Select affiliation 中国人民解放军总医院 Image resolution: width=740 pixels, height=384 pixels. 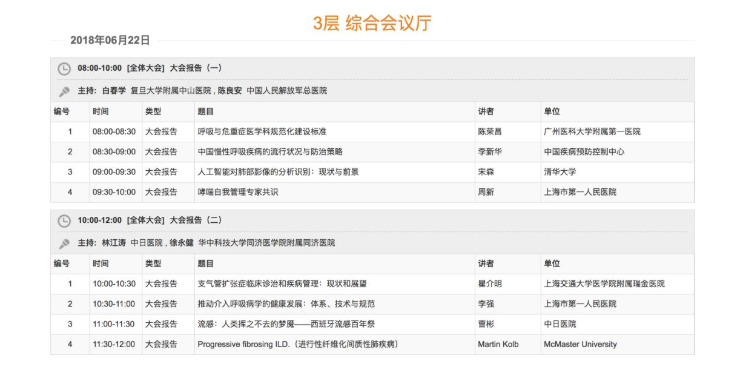[286, 91]
